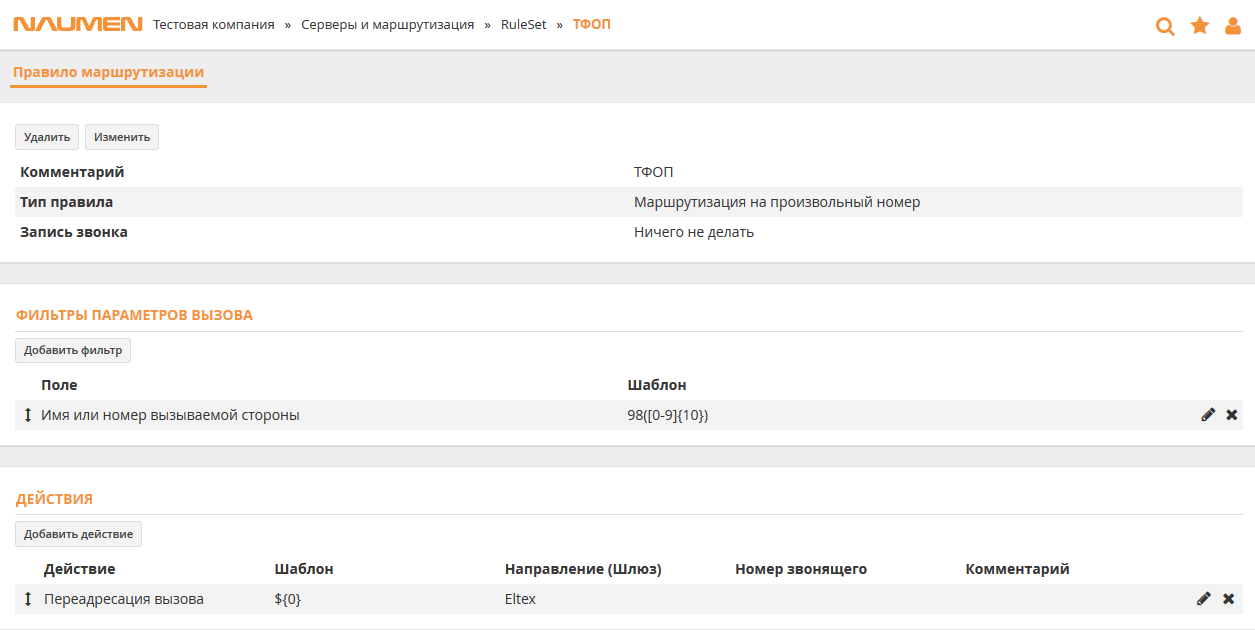Image resolution: width=1255 pixels, height=630 pixels.
Task: Click the search magnifier icon
Action: click(x=1165, y=26)
